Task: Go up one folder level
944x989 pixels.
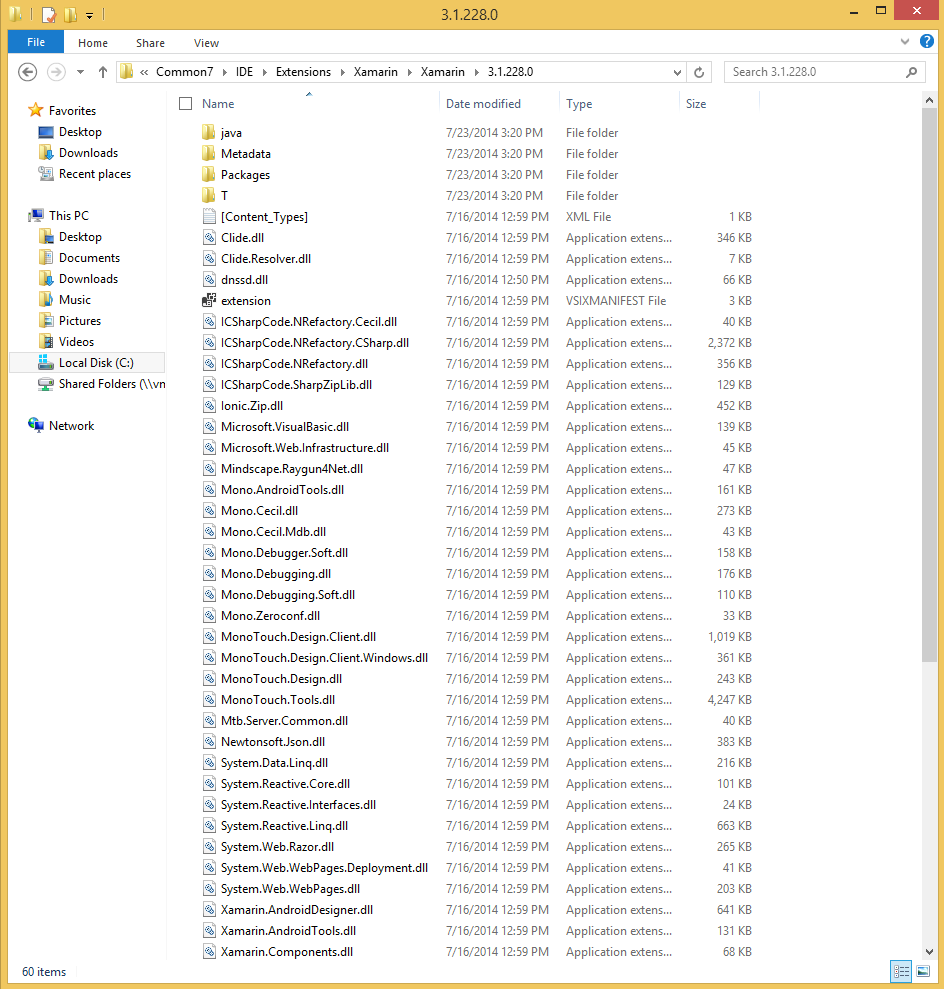Action: tap(103, 72)
